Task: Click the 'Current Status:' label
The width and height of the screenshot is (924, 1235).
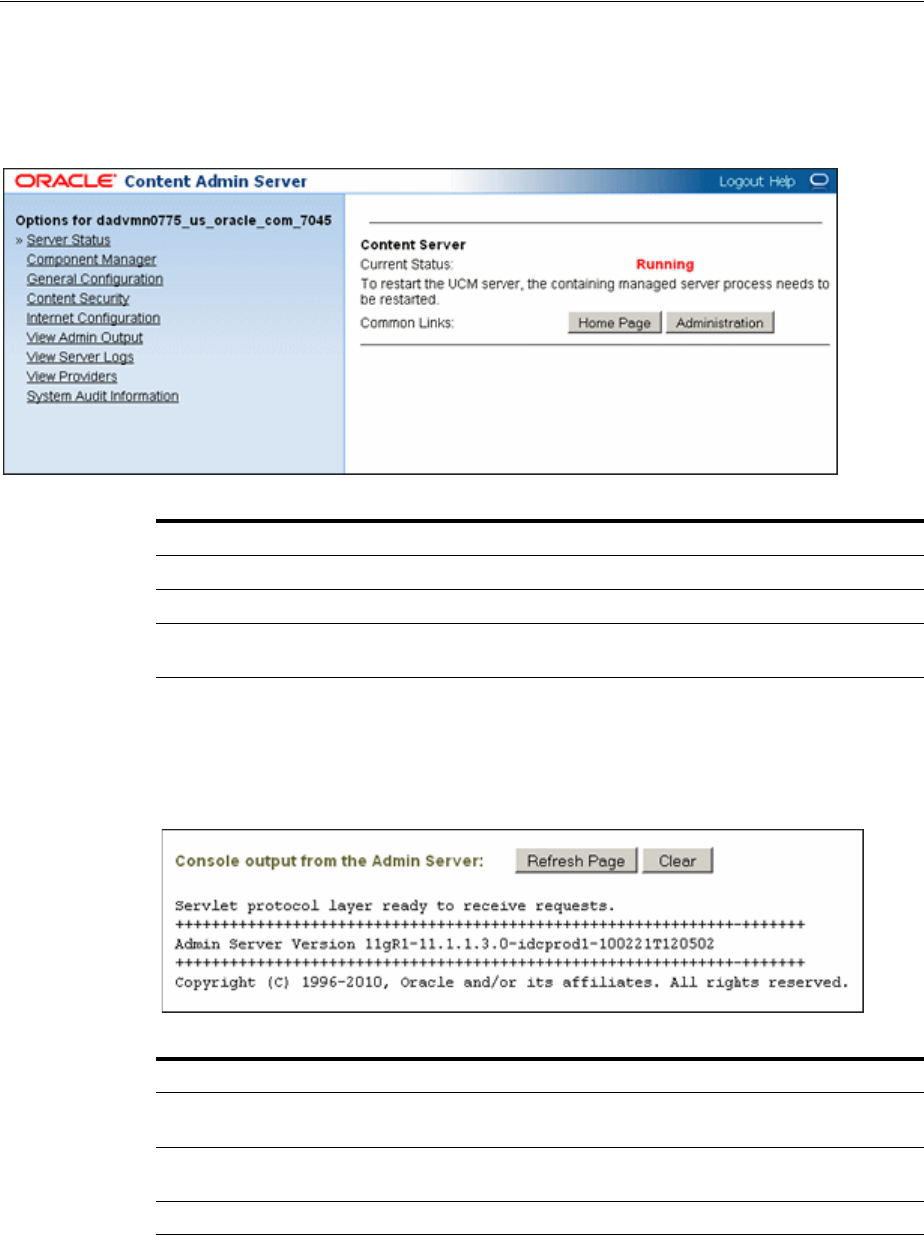Action: (x=406, y=265)
